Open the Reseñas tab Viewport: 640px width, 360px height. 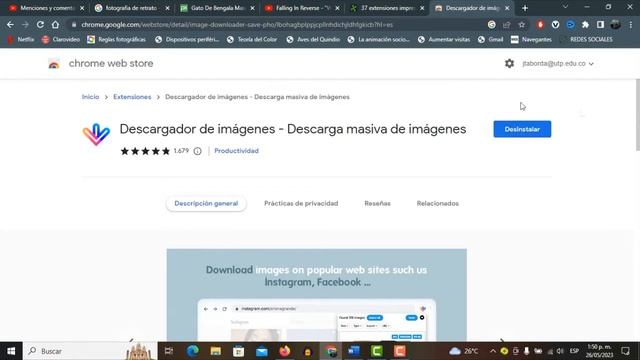(x=377, y=203)
